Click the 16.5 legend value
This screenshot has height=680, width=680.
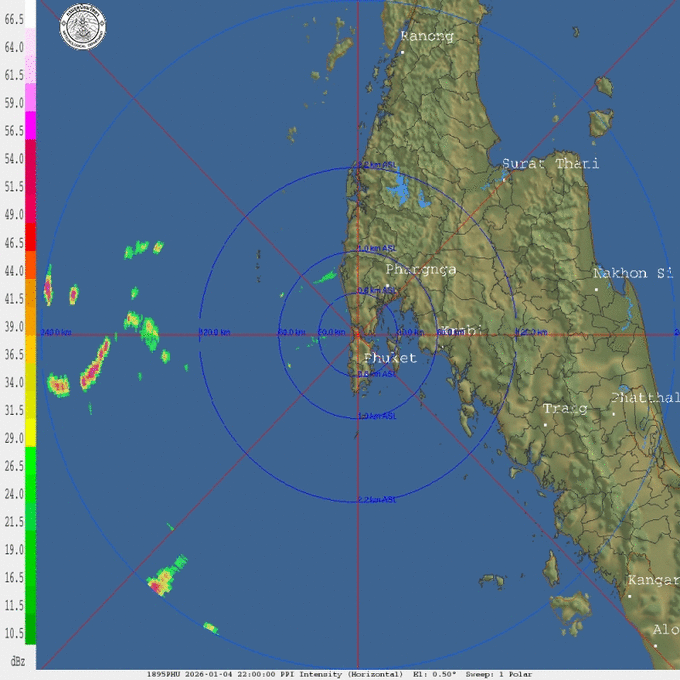[14, 578]
